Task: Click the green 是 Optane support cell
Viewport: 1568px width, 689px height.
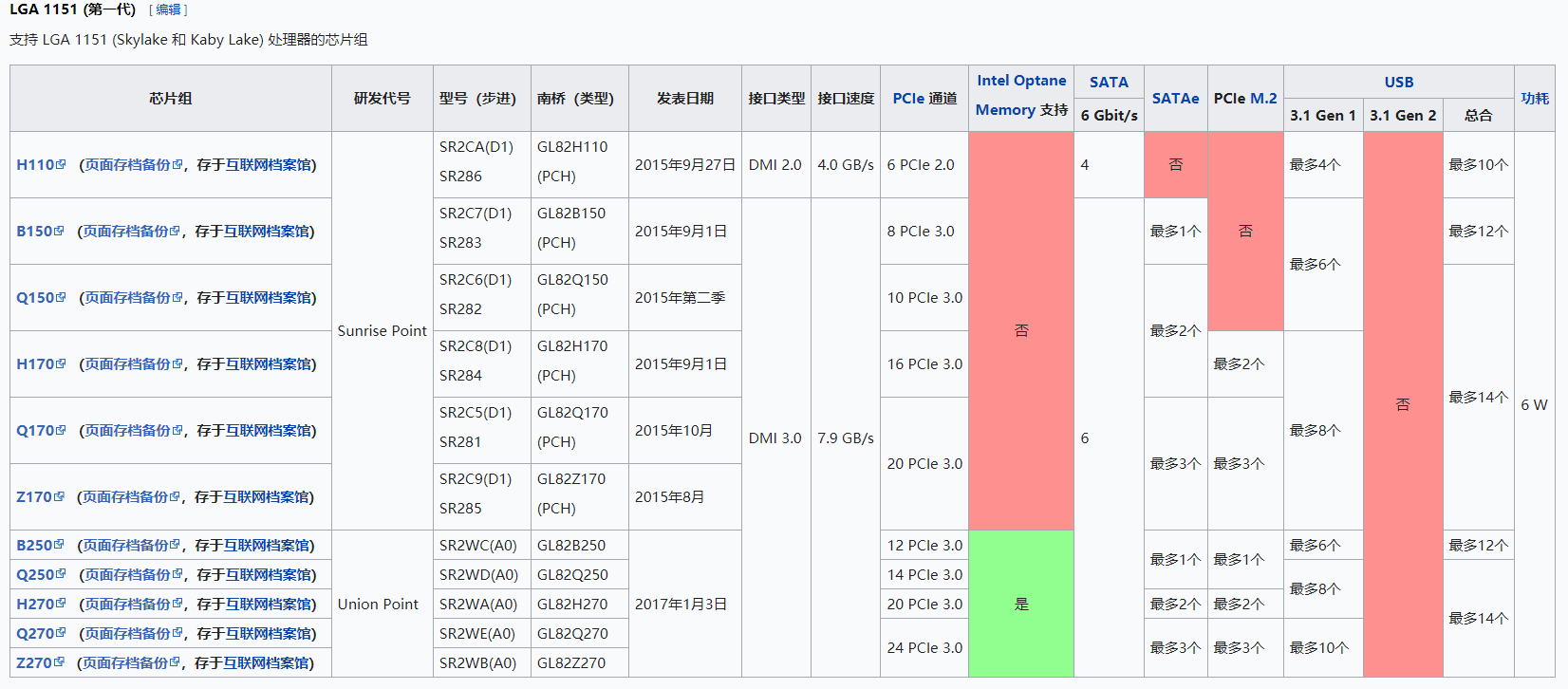Action: [x=1021, y=604]
